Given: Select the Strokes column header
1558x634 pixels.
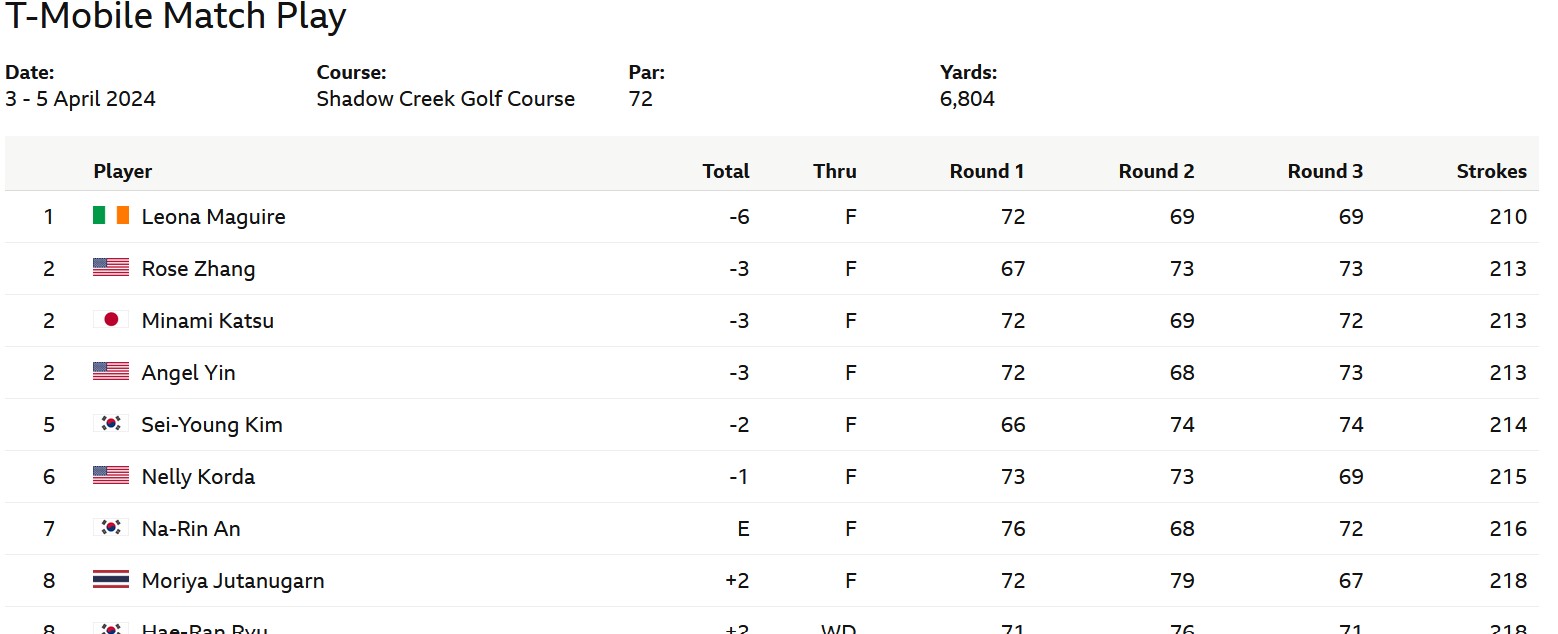Looking at the screenshot, I should point(1491,171).
